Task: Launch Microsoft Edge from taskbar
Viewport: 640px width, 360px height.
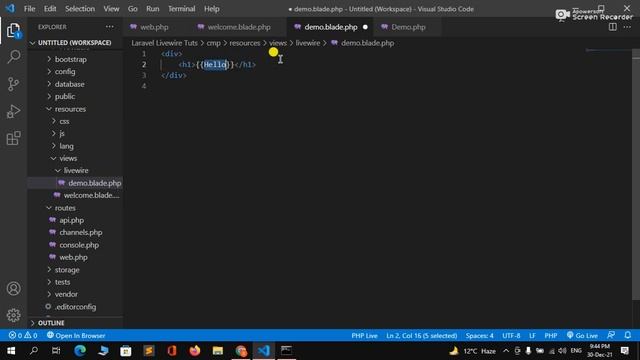Action: coord(80,351)
